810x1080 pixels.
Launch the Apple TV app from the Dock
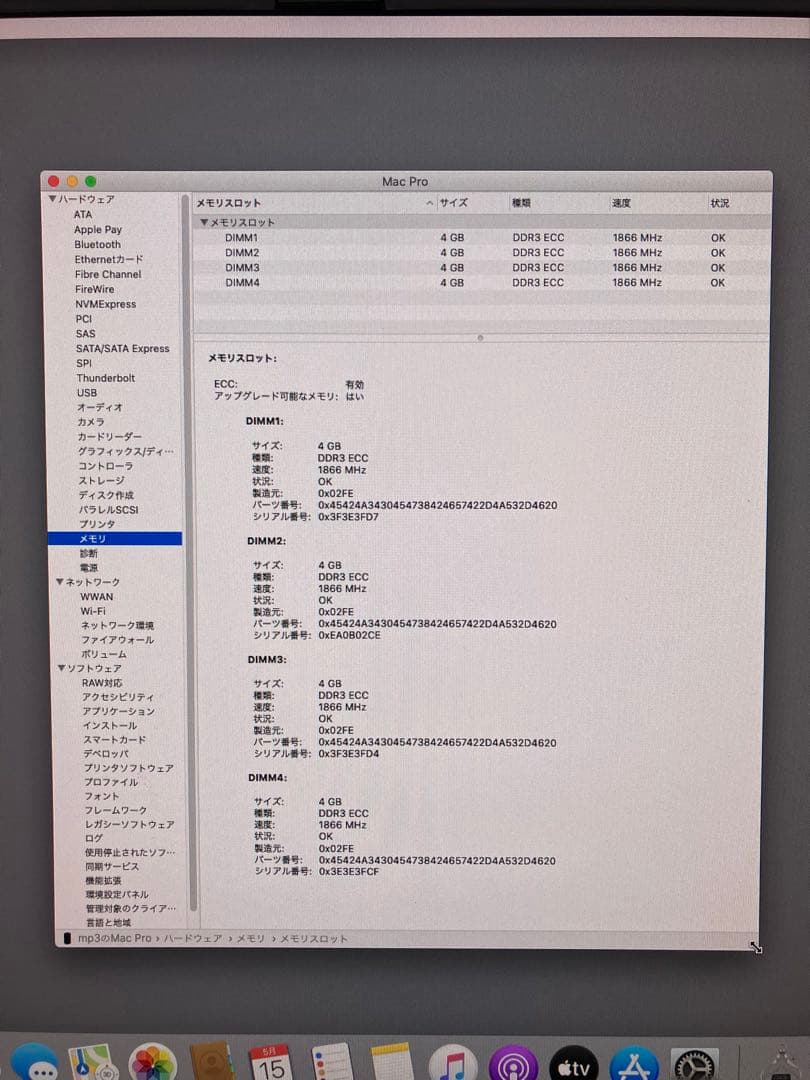tap(573, 1062)
